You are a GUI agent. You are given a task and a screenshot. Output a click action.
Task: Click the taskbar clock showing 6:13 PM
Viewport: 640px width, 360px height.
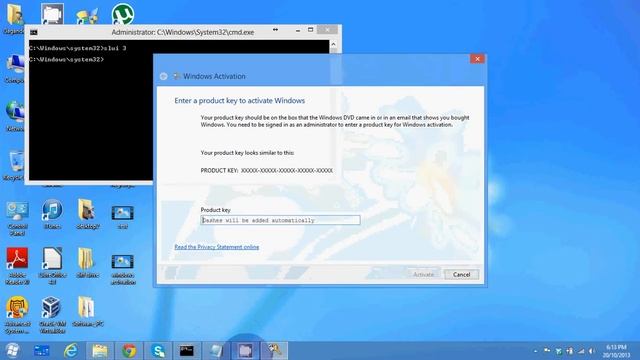[616, 351]
